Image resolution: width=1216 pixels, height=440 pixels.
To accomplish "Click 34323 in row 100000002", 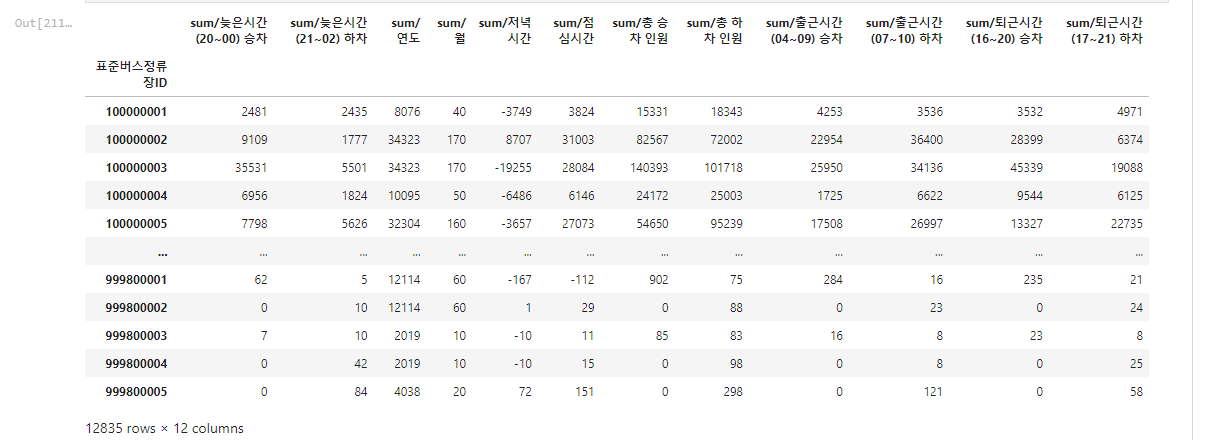I will [x=404, y=139].
